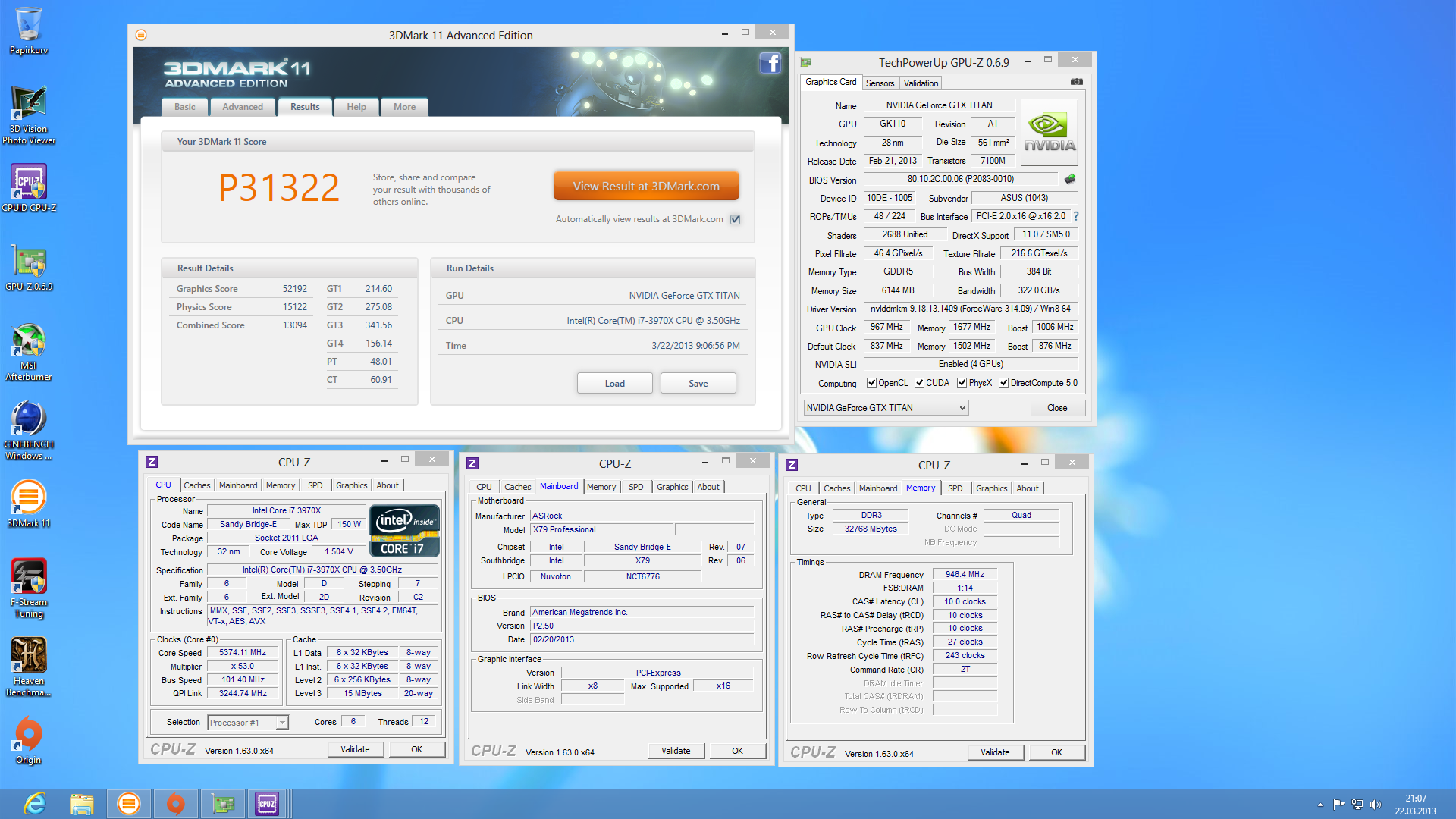Screen dimensions: 1456x819
Task: Open Papirkurv recycle bin desktop icon
Action: (29, 30)
